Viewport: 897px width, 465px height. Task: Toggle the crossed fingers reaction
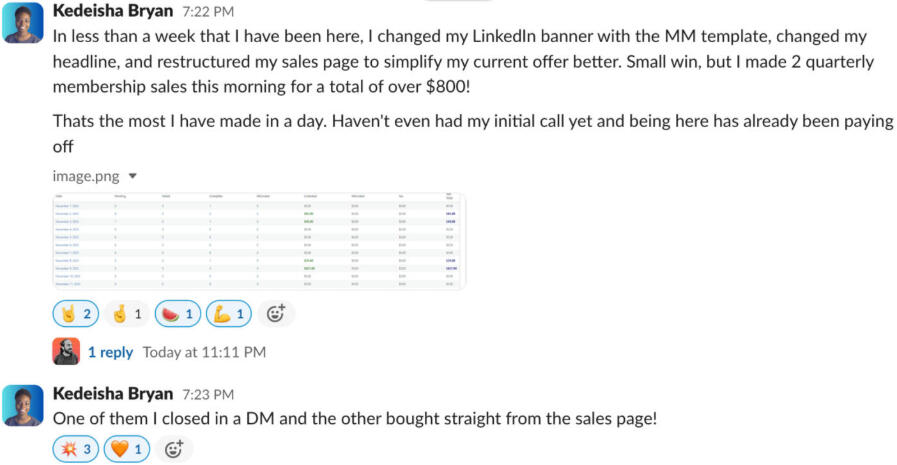click(127, 314)
